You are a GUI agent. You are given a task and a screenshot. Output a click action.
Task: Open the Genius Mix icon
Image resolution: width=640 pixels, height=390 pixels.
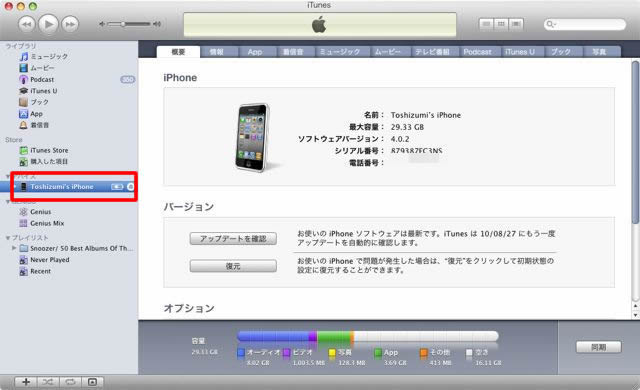click(24, 223)
